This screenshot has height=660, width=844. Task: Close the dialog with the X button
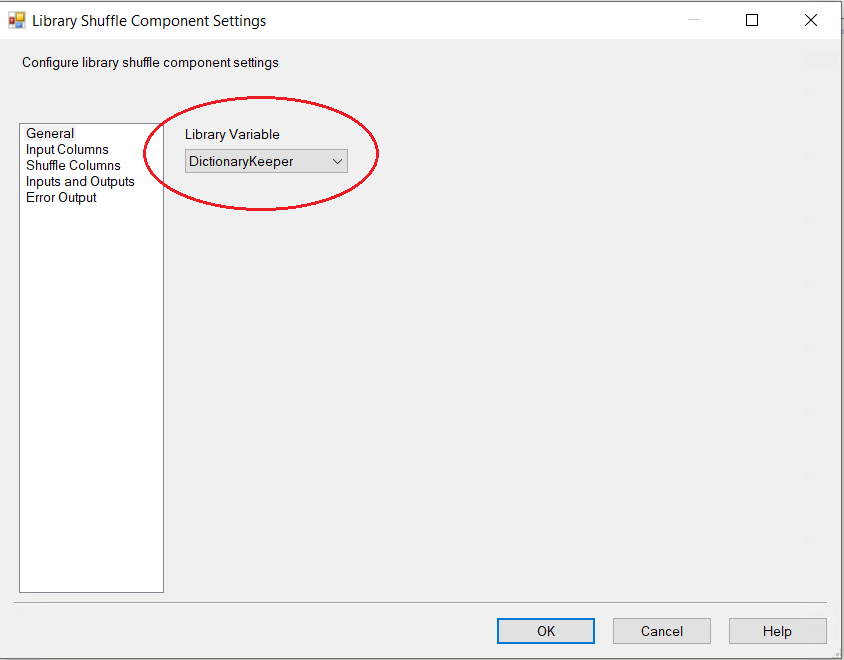(811, 20)
